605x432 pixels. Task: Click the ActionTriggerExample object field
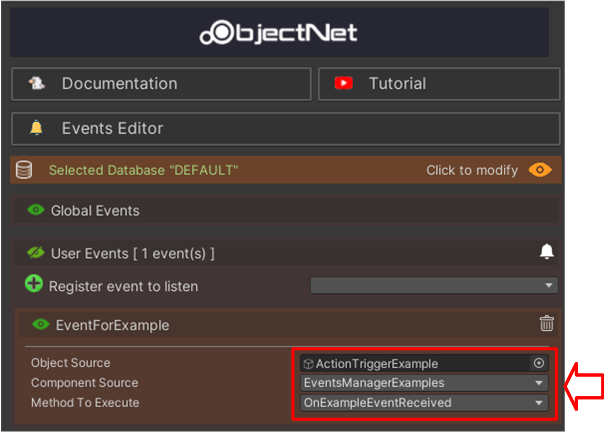click(x=415, y=363)
